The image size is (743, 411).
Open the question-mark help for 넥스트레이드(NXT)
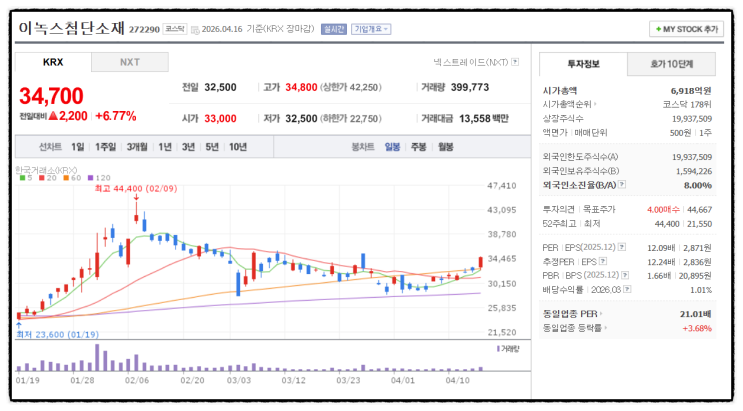[x=515, y=62]
